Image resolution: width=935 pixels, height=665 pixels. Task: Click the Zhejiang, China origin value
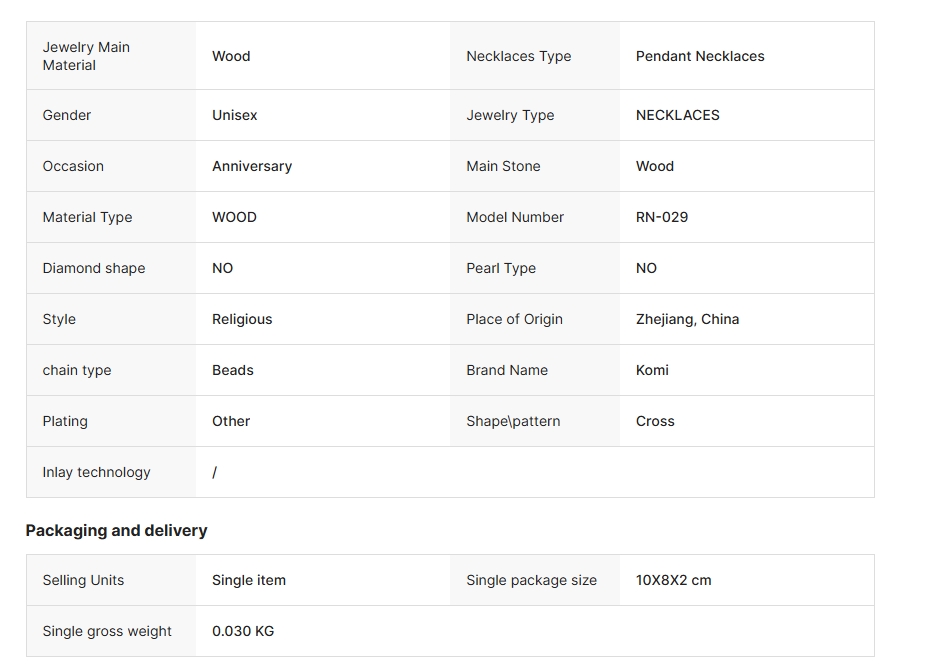688,319
